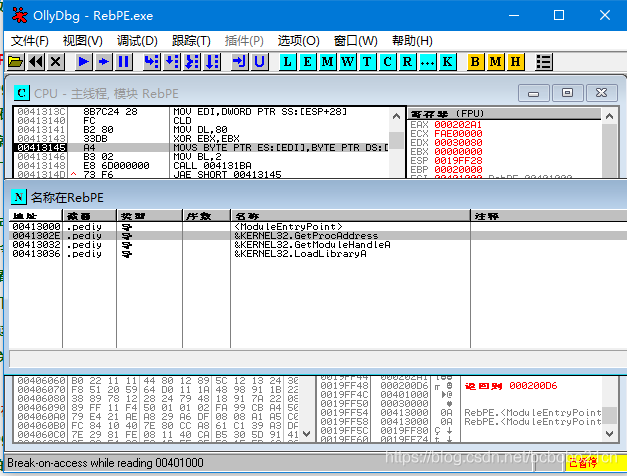This screenshot has width=627, height=476.
Task: Click the 注释 column header in names window
Action: 549,216
